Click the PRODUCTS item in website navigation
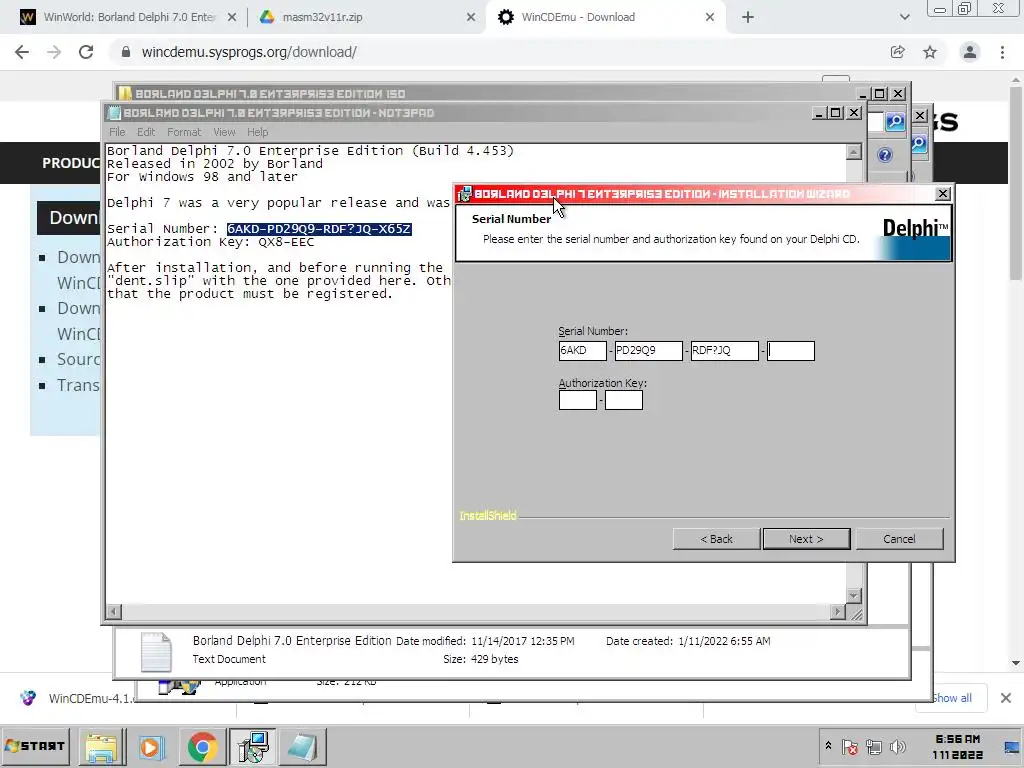This screenshot has width=1024, height=768. [71, 163]
